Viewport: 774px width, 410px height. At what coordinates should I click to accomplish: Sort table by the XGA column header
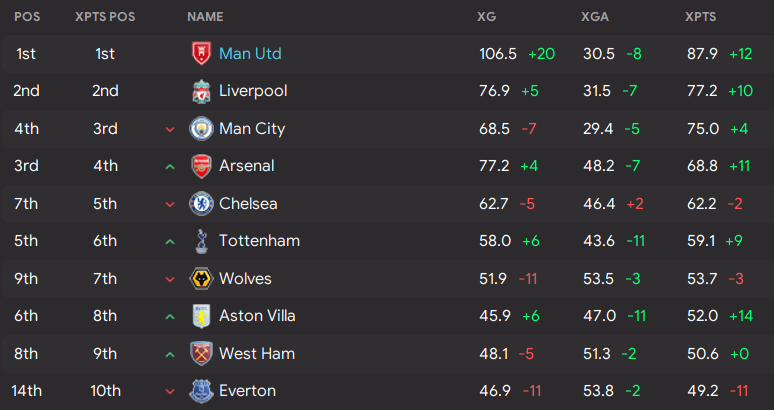coord(595,17)
